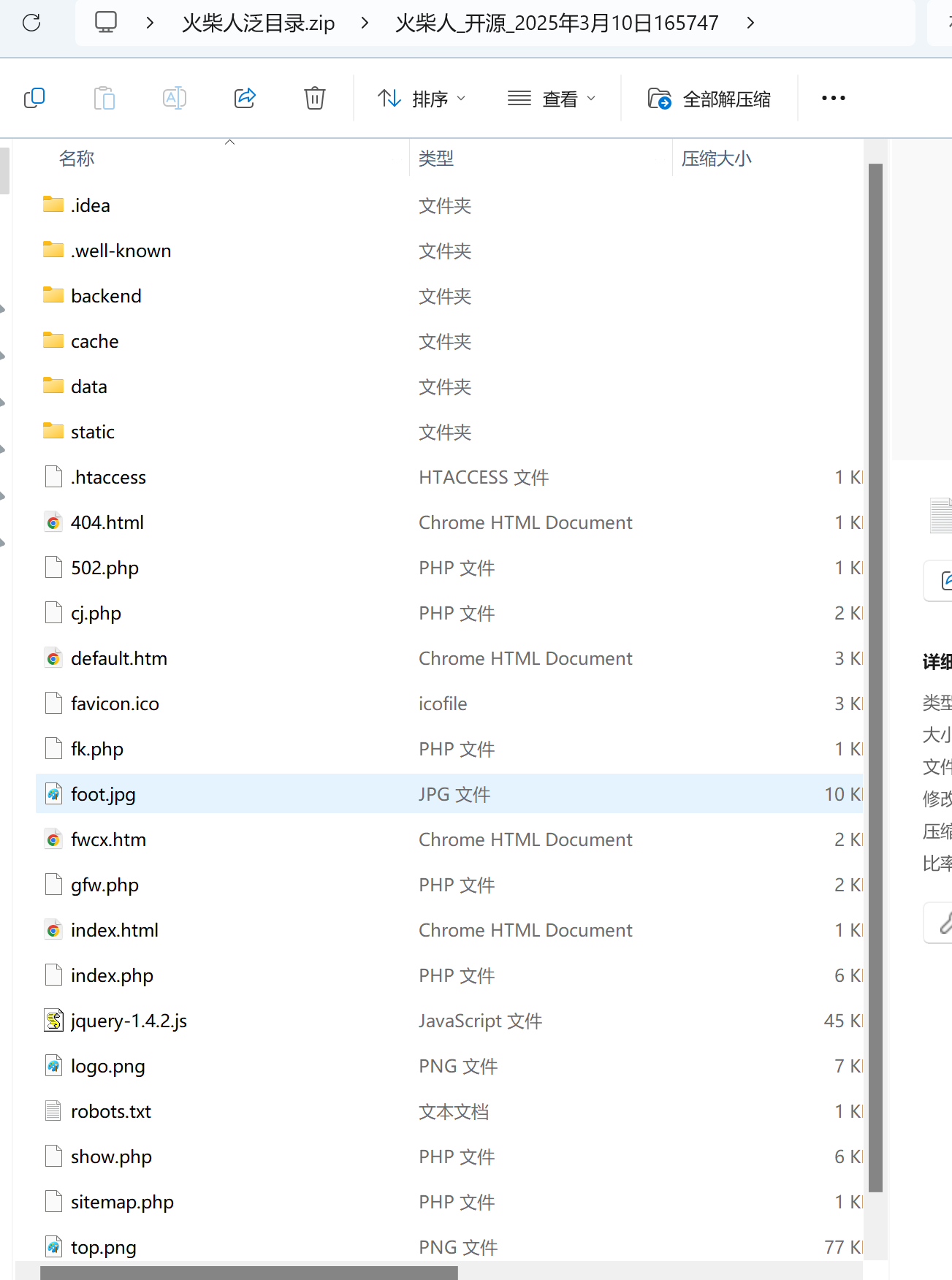Click the HTACCESS 文件 type cell

coord(484,477)
